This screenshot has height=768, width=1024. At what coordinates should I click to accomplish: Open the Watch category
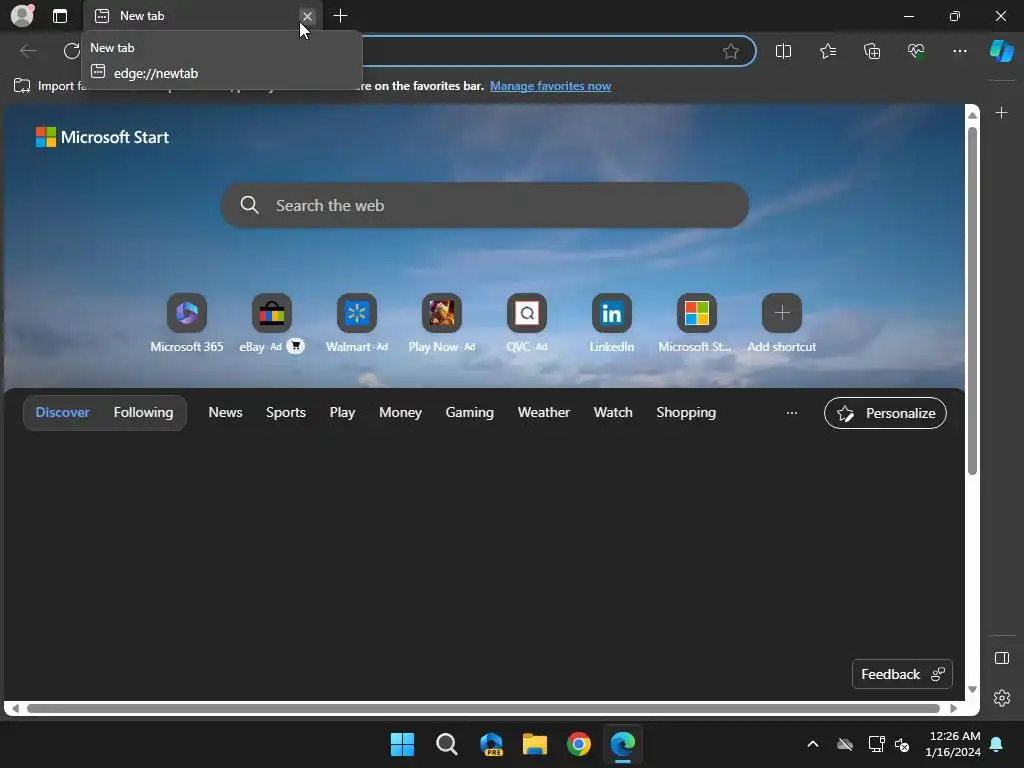[x=613, y=413]
